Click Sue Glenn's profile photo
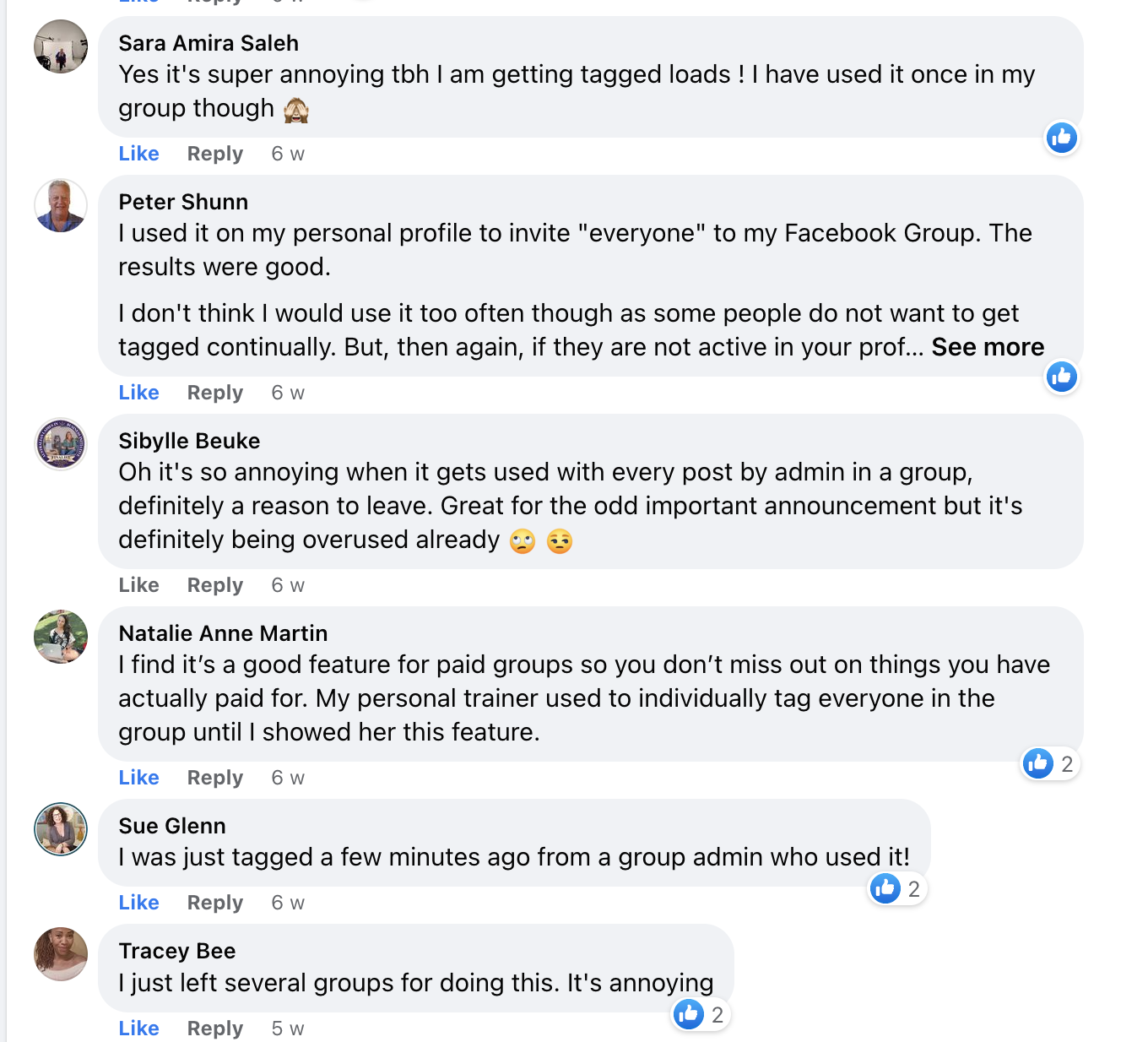Screen dimensions: 1148x1042 tap(61, 829)
